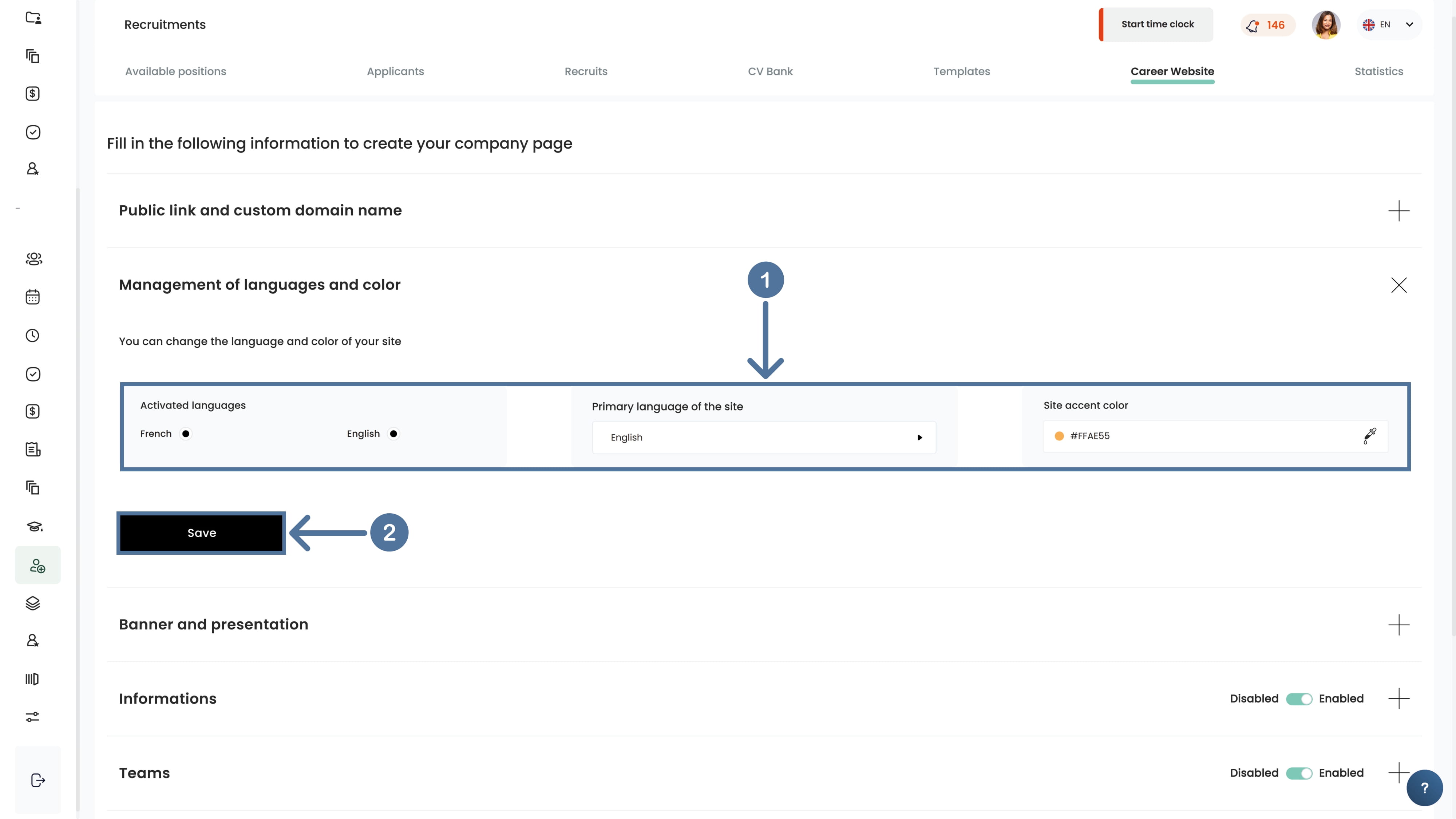The image size is (1456, 819).
Task: Toggle the English activated language radio
Action: click(x=393, y=434)
